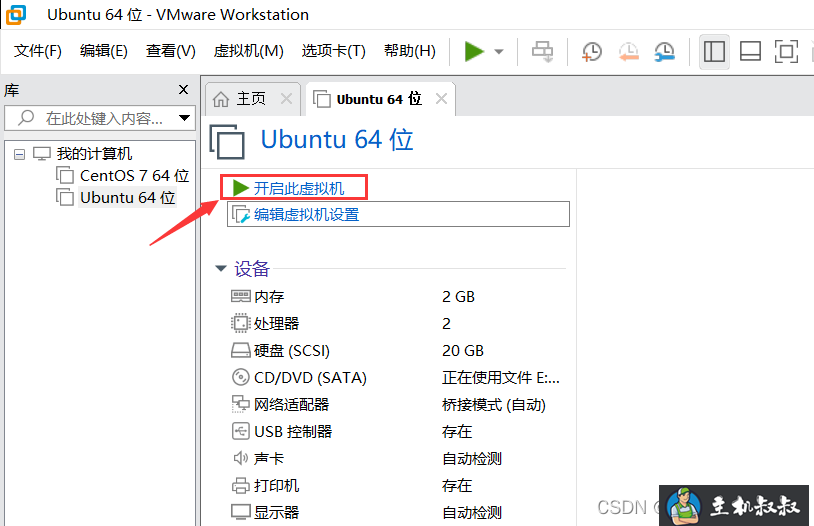
Task: Close the Ubuntu 64 位 tab
Action: click(x=441, y=98)
